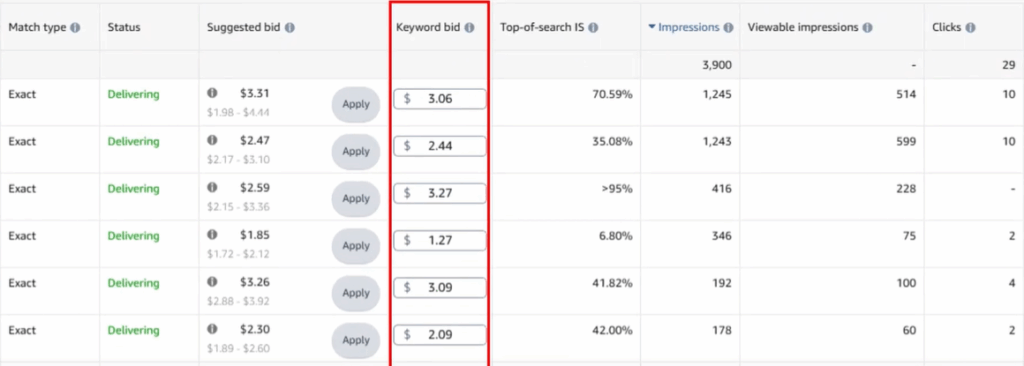
Task: Select the 41.82% top-of-search value
Action: coord(612,284)
